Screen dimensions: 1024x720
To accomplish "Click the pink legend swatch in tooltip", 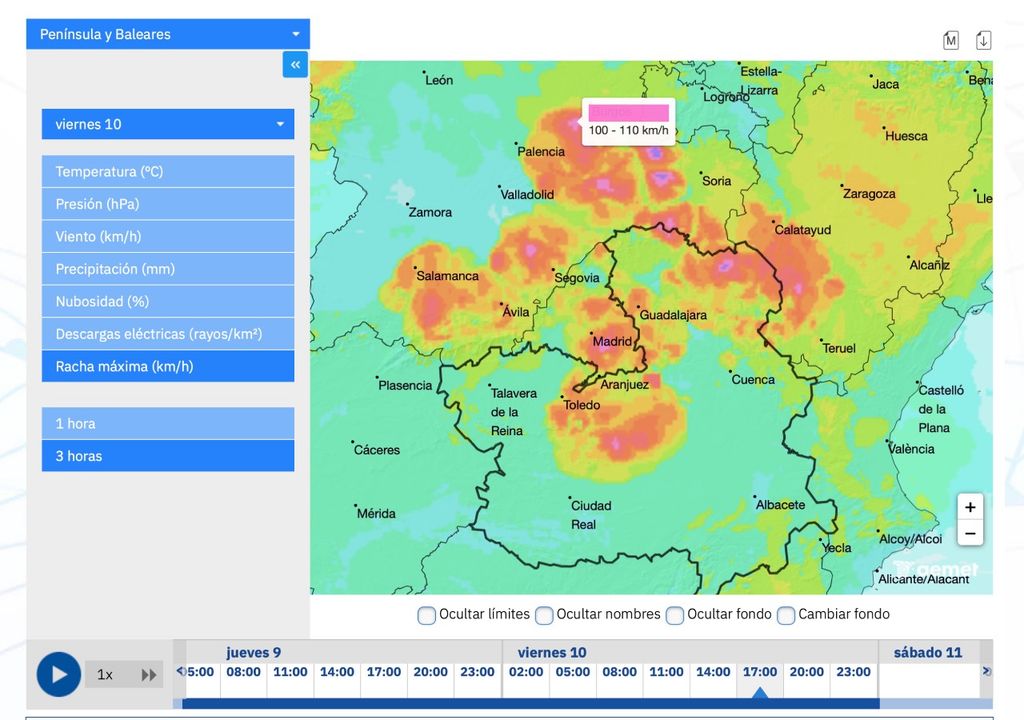I will pyautogui.click(x=629, y=112).
